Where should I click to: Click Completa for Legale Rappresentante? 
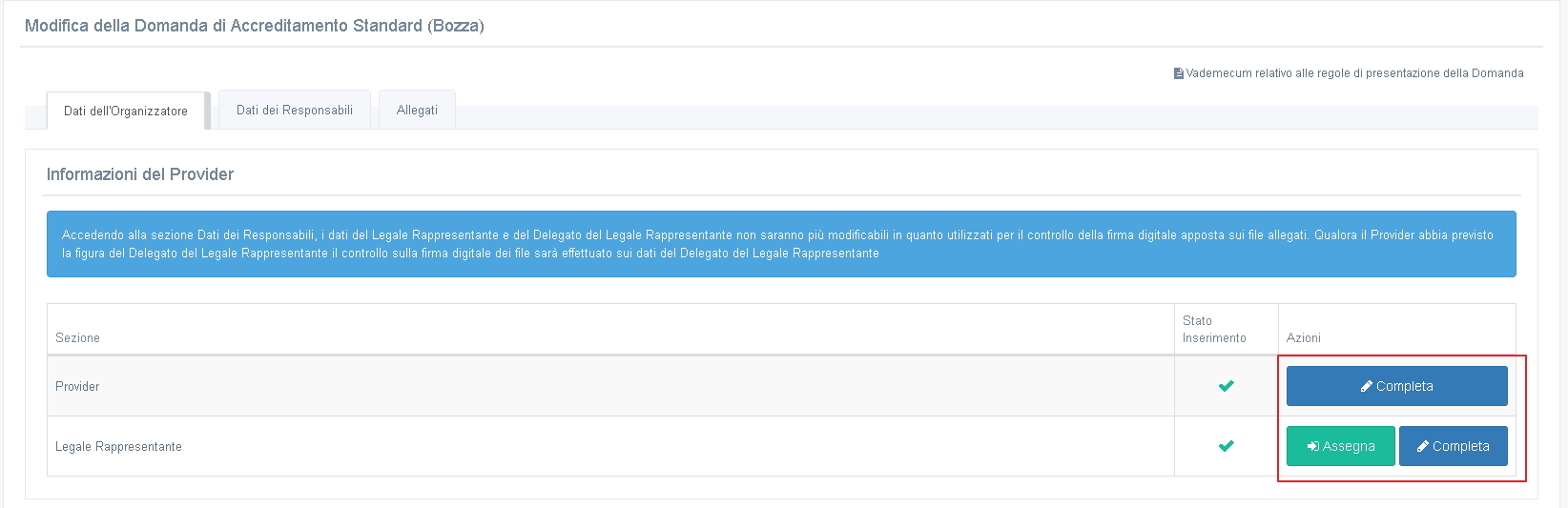tap(1453, 446)
